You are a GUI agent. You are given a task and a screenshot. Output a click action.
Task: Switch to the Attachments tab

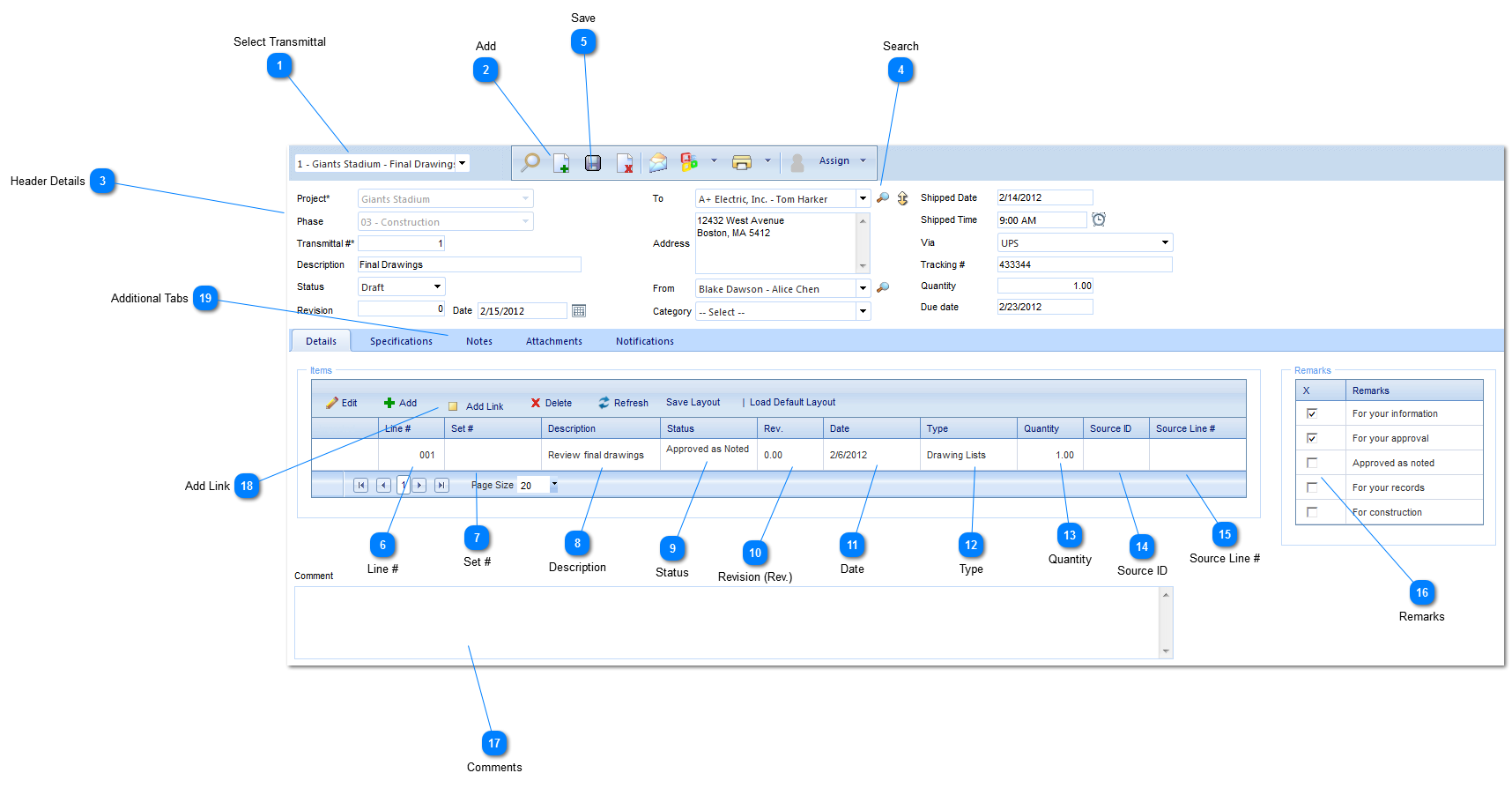554,341
